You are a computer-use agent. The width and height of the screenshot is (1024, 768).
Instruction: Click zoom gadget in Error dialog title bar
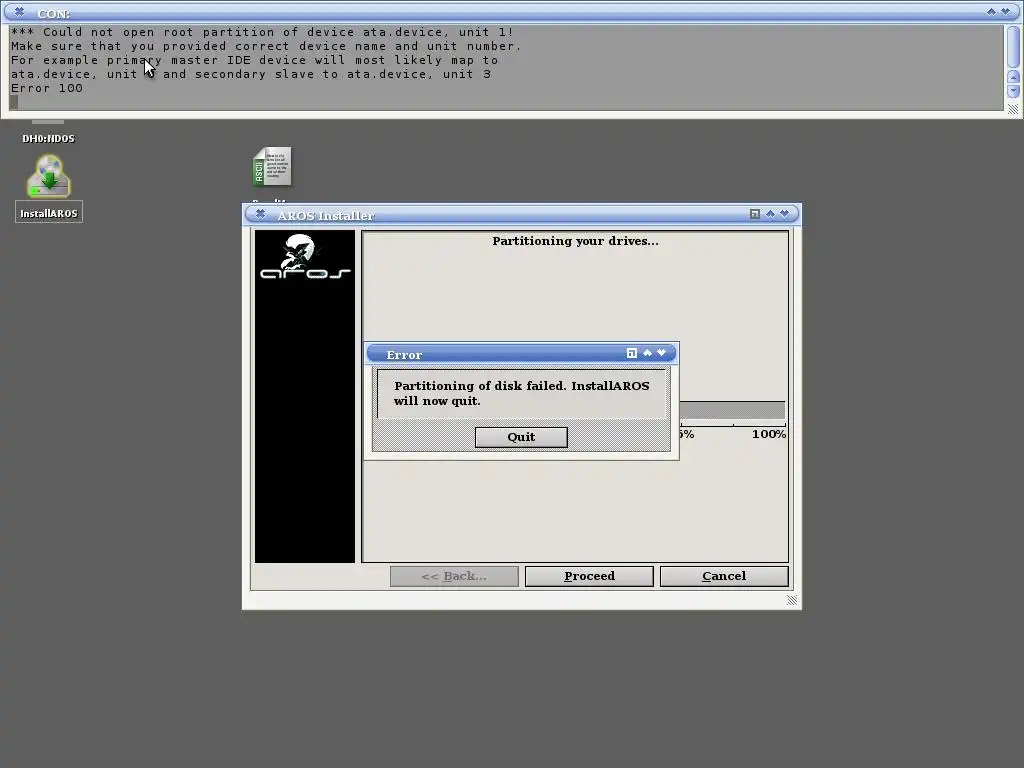(632, 353)
